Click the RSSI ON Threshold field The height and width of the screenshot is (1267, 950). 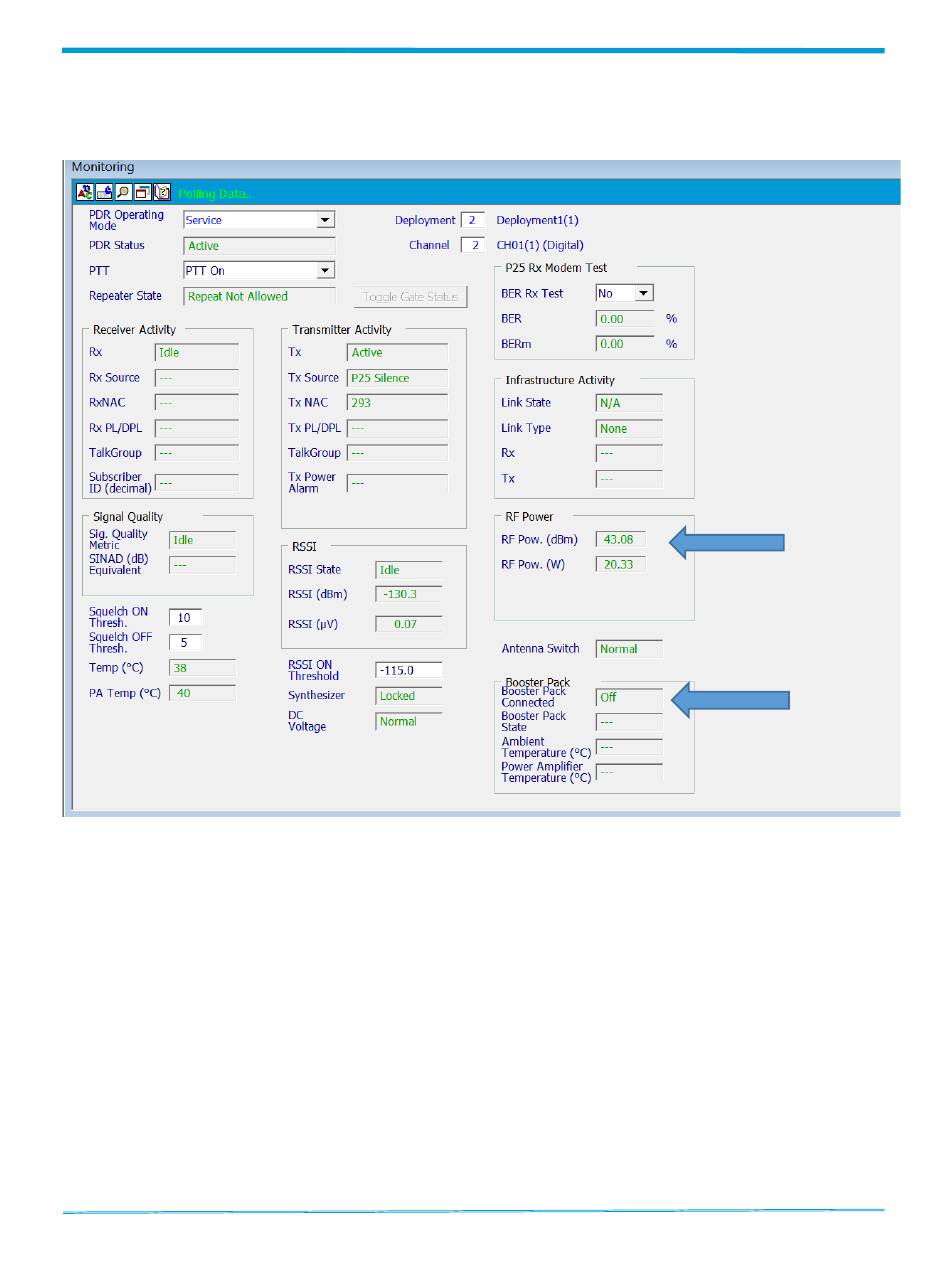pos(409,670)
